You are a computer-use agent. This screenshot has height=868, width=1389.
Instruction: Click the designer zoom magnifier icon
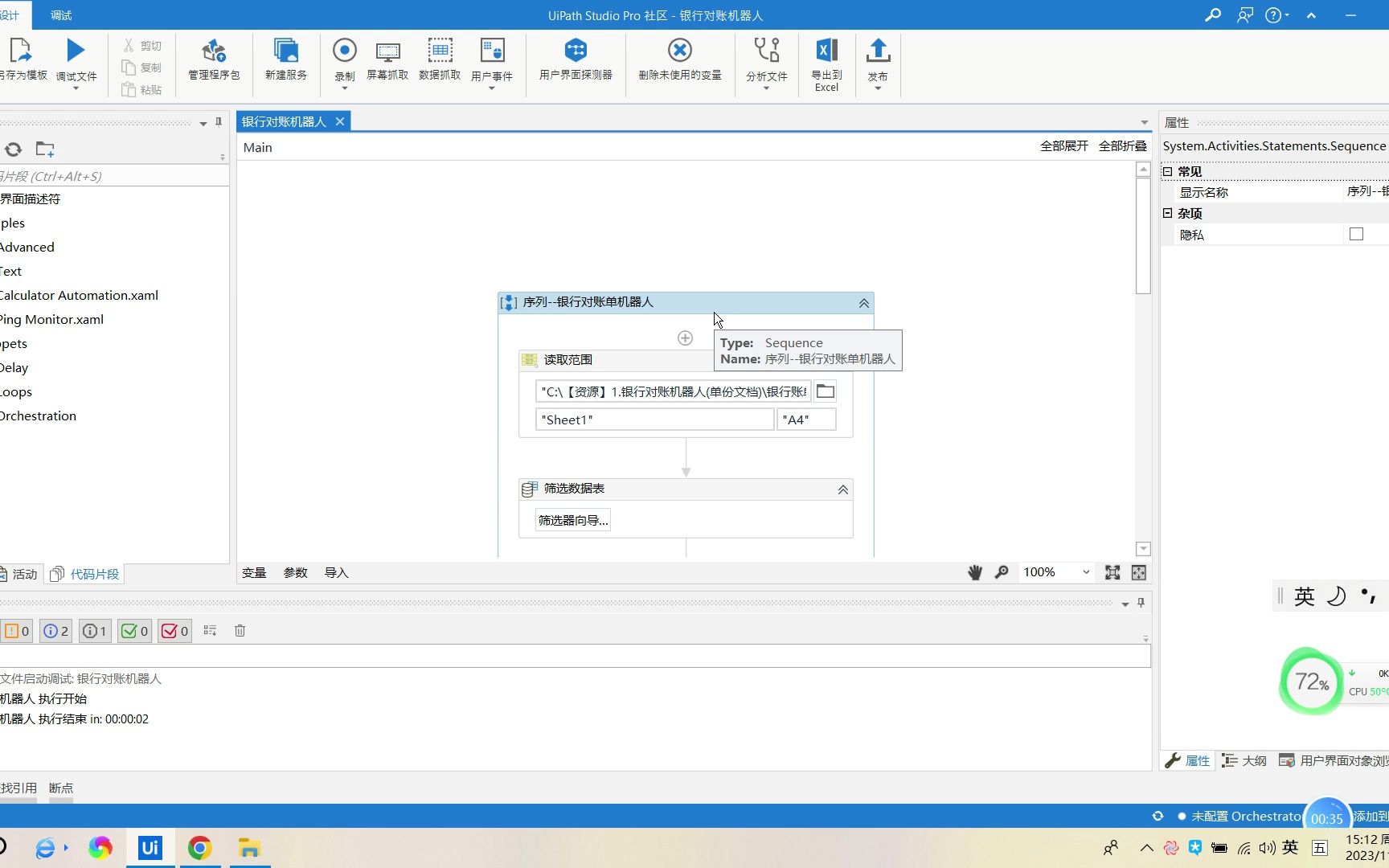point(1002,572)
